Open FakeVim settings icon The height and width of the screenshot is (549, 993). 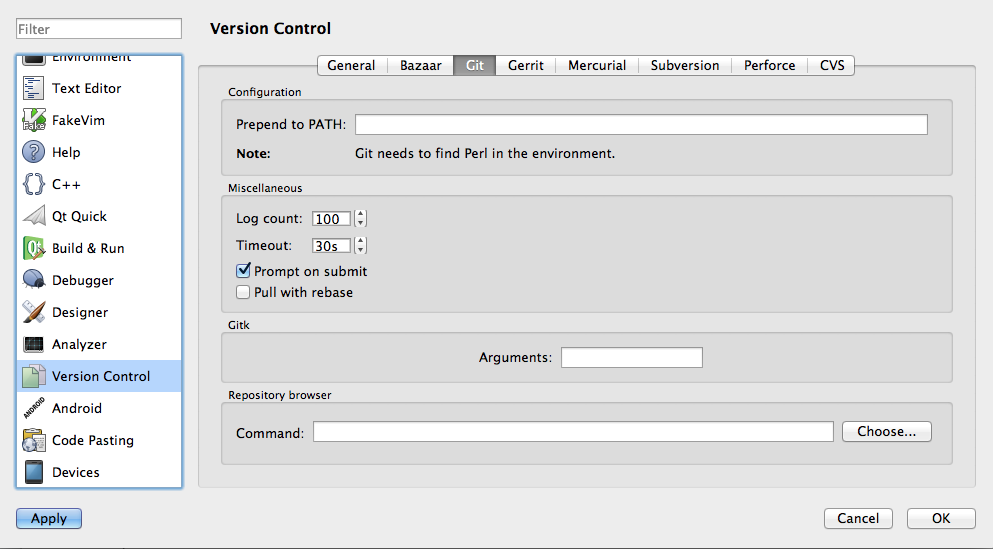pos(34,120)
